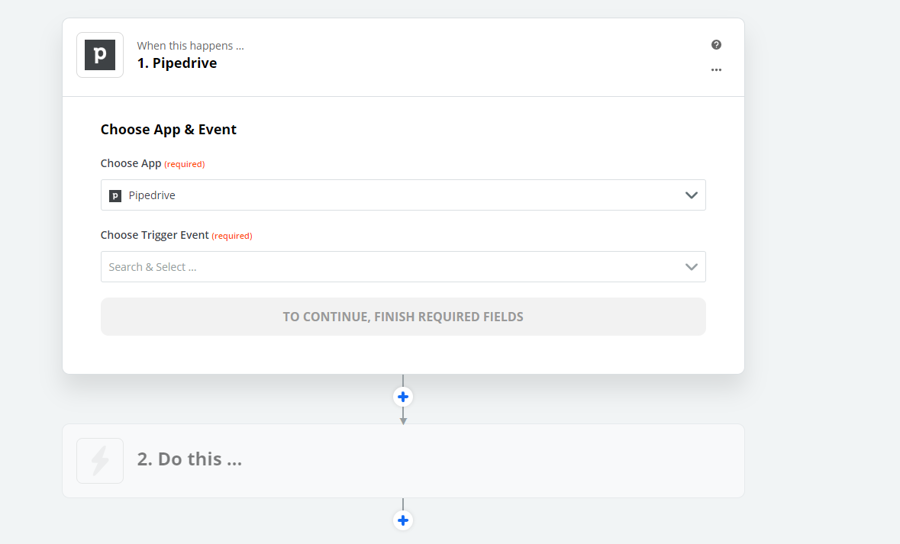Click the small Pipedrive icon in Choose App field
The image size is (900, 544).
coord(115,196)
